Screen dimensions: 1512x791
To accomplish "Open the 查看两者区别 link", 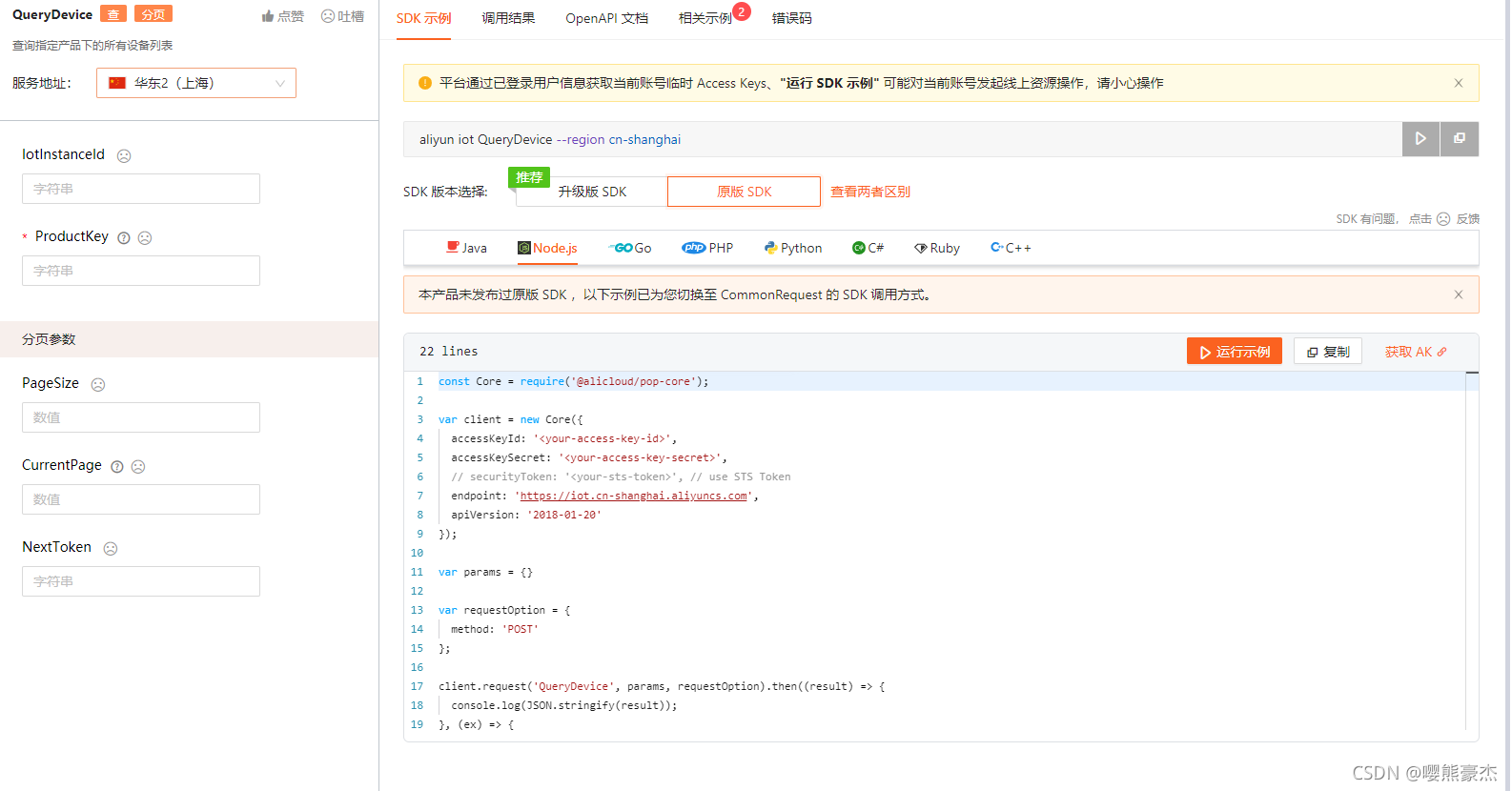I will coord(870,192).
